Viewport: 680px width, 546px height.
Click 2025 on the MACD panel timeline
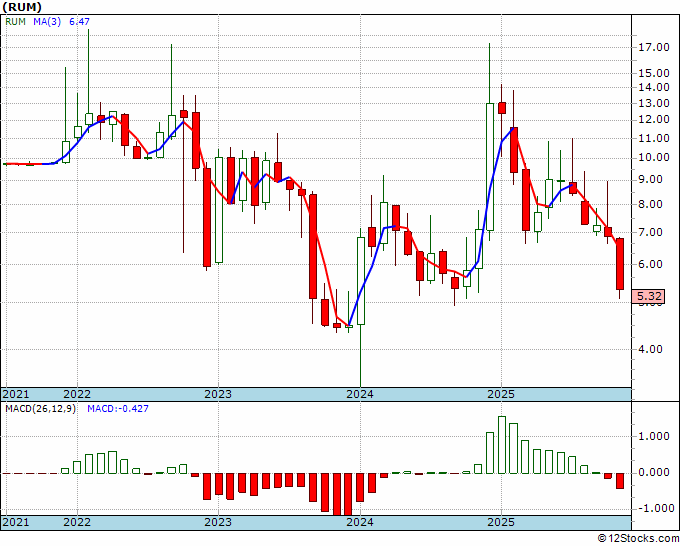[x=501, y=522]
